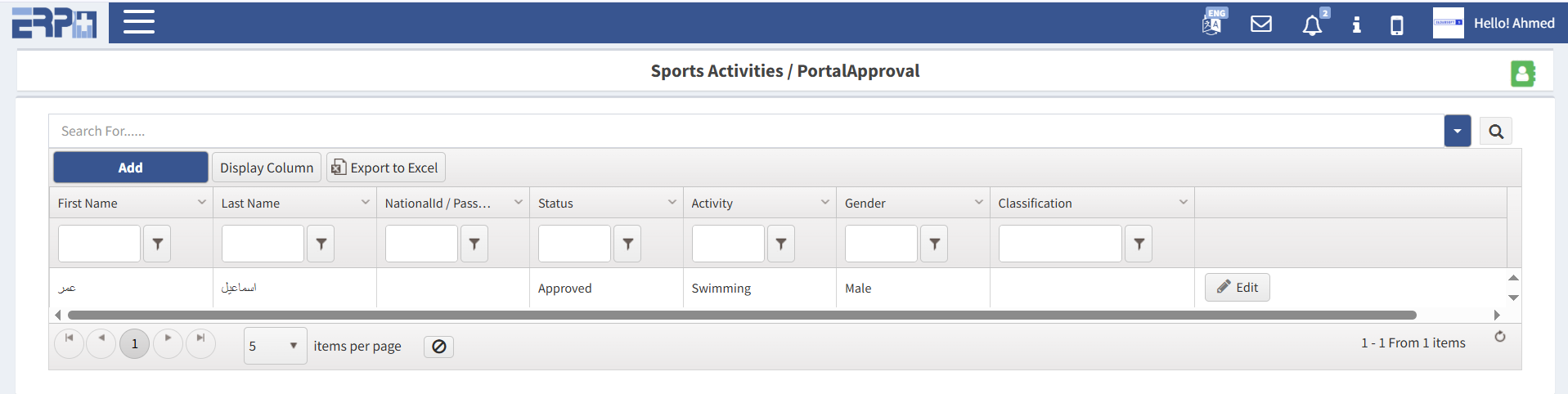Open the items per page dropdown
The image size is (1568, 394).
(275, 346)
